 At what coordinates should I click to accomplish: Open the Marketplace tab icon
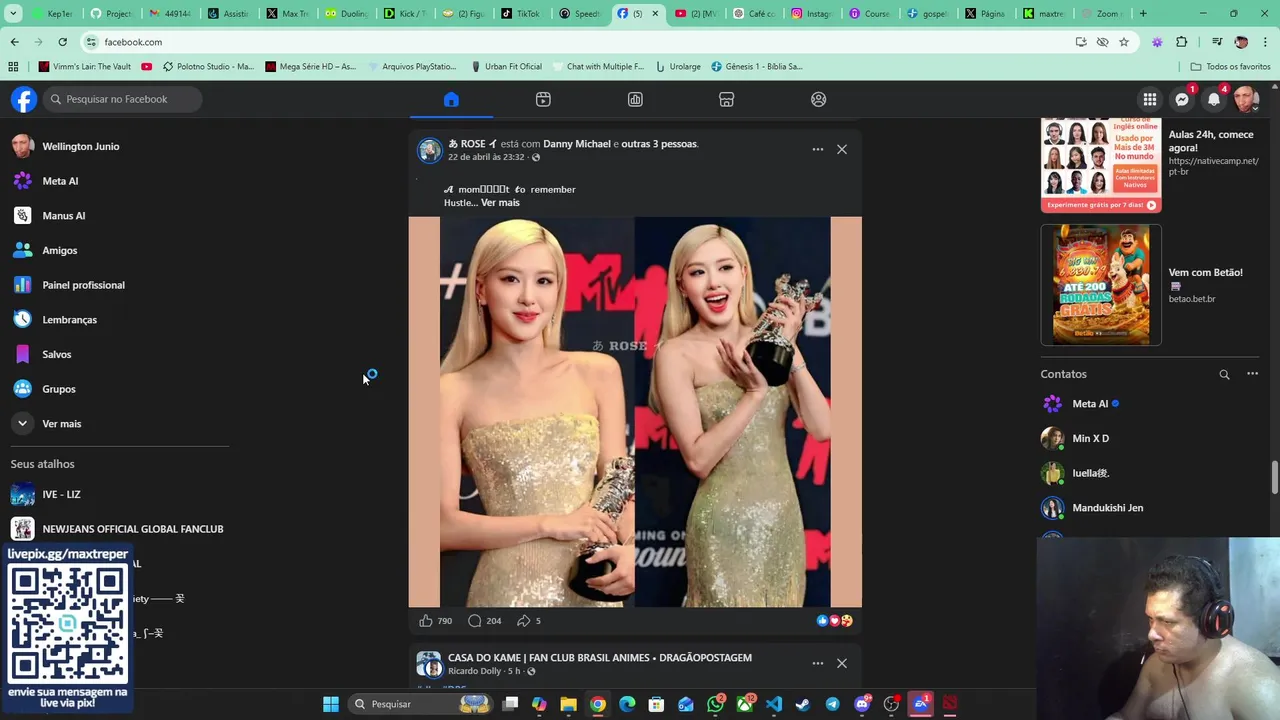727,99
